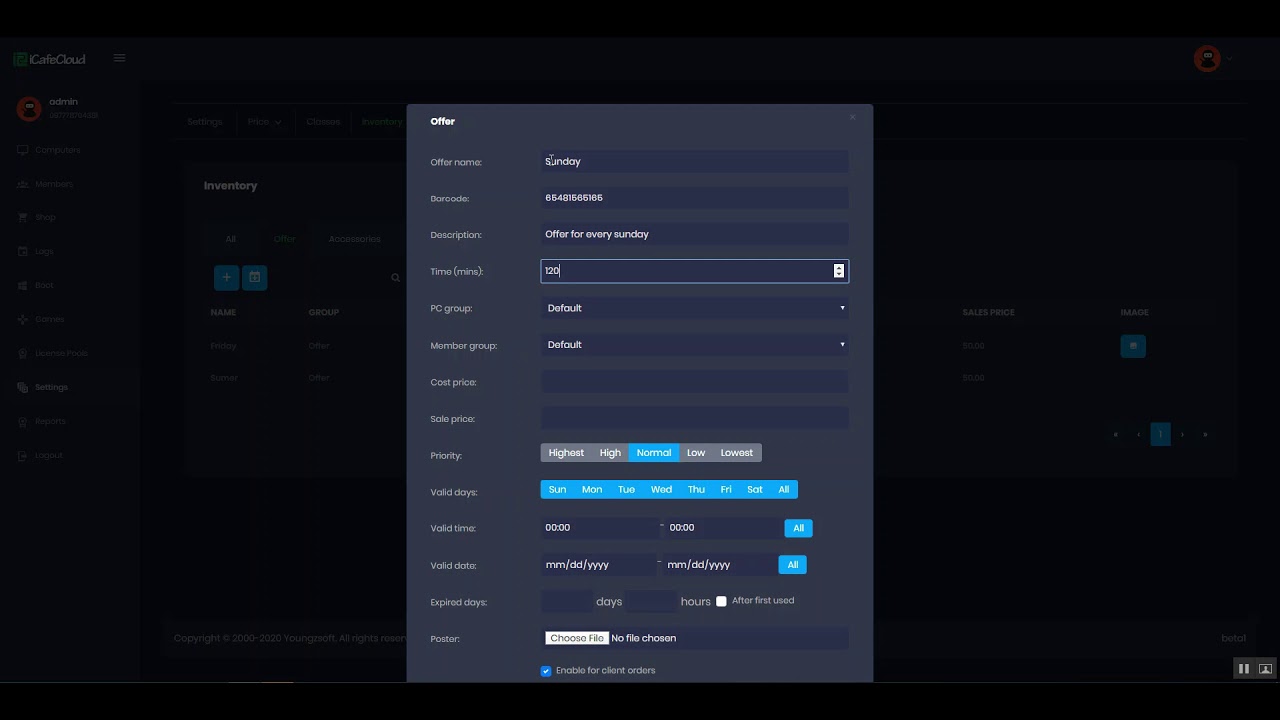Click the add (plus) inventory button
This screenshot has height=720, width=1280.
226,277
